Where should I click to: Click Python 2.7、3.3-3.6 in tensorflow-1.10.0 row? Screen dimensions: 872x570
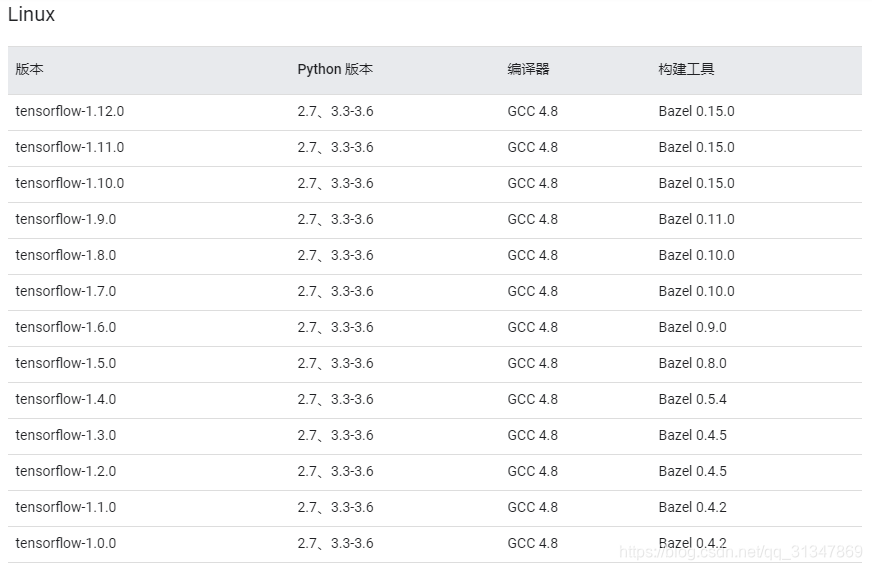(x=335, y=183)
